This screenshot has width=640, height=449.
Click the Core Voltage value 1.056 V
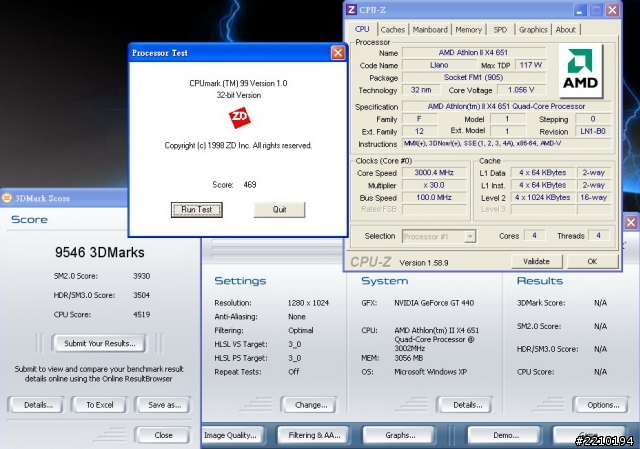click(521, 90)
